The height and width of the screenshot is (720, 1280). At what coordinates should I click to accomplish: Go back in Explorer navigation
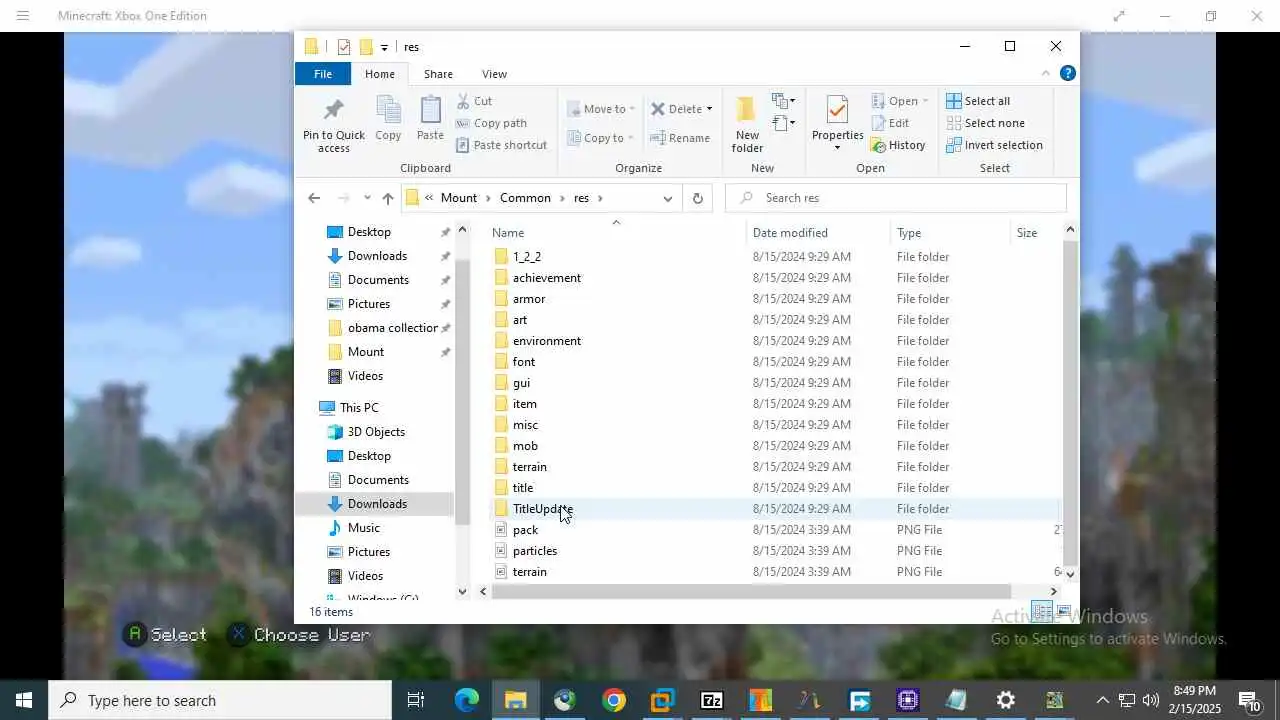click(314, 198)
